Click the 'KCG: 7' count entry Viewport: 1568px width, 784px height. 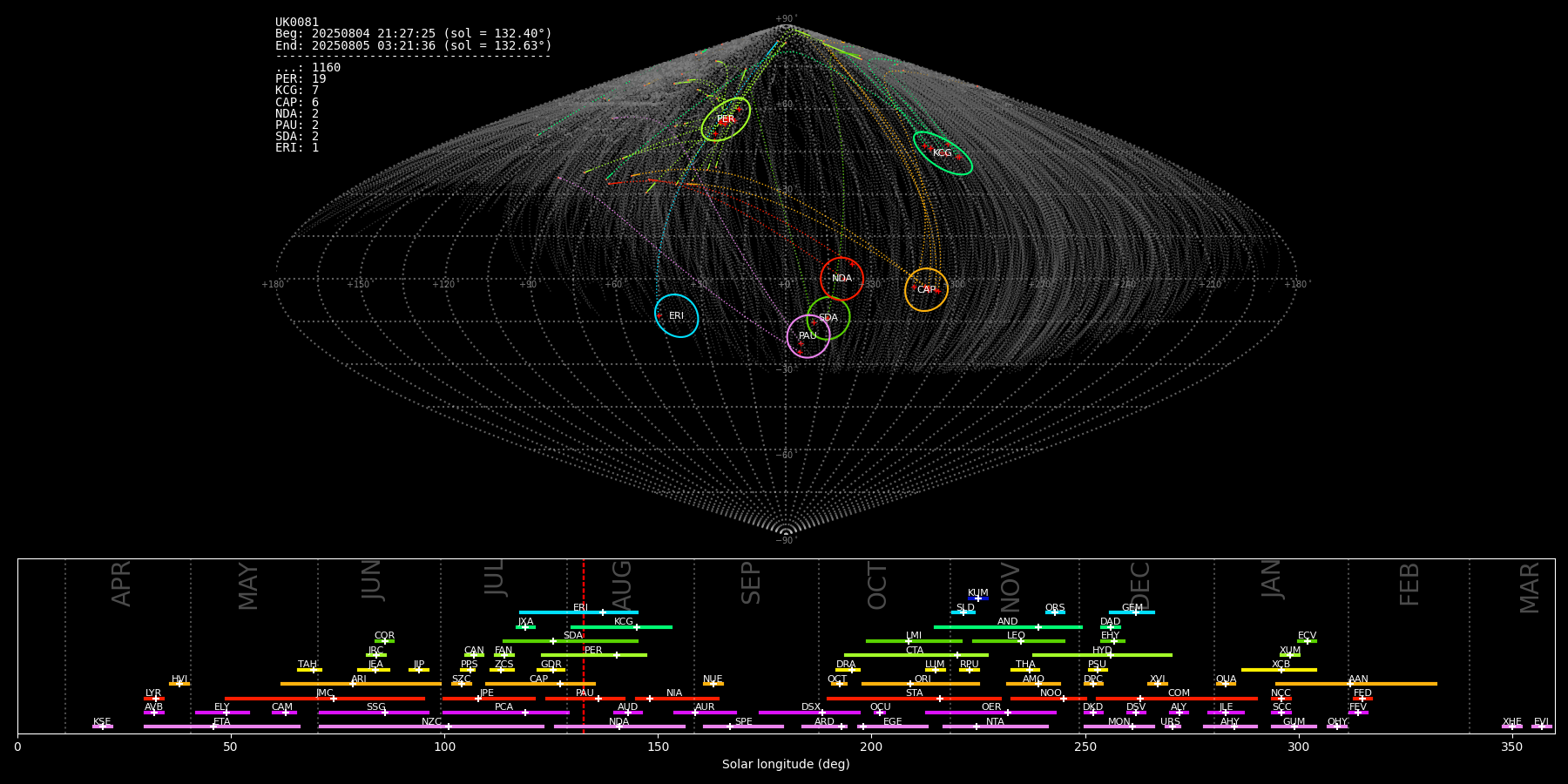click(297, 90)
